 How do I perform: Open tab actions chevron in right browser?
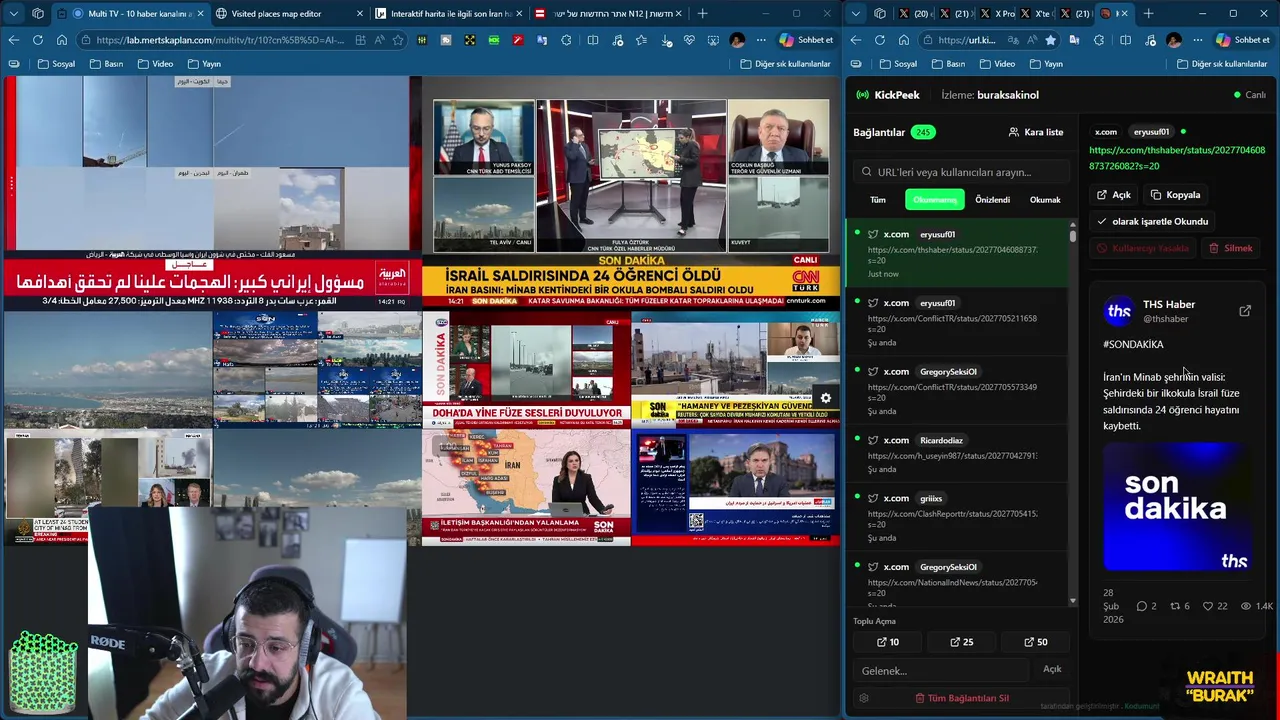pyautogui.click(x=857, y=13)
